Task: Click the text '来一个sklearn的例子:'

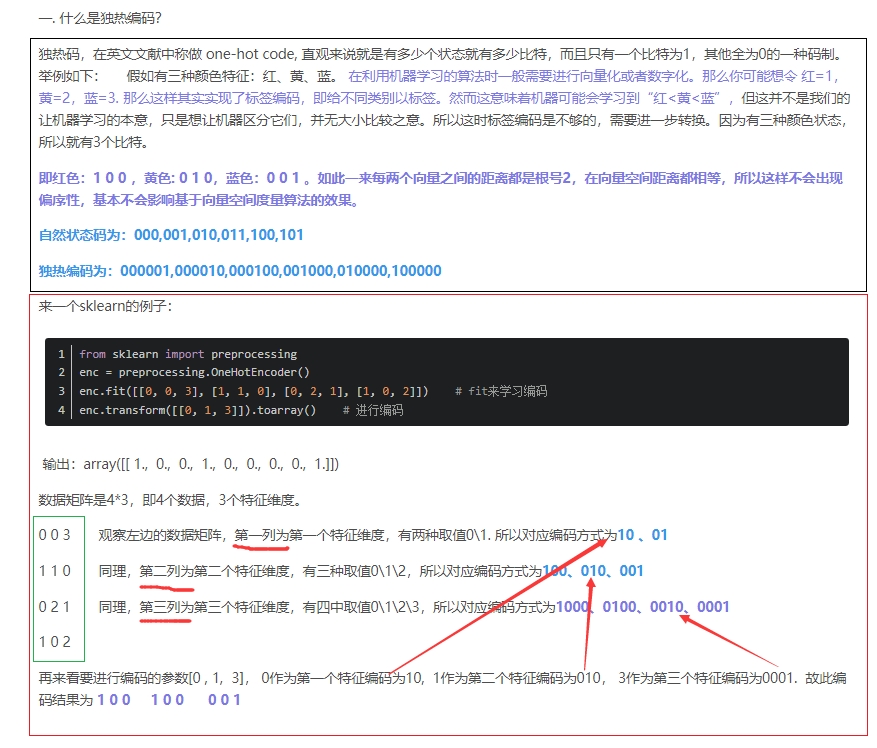Action: click(x=105, y=307)
